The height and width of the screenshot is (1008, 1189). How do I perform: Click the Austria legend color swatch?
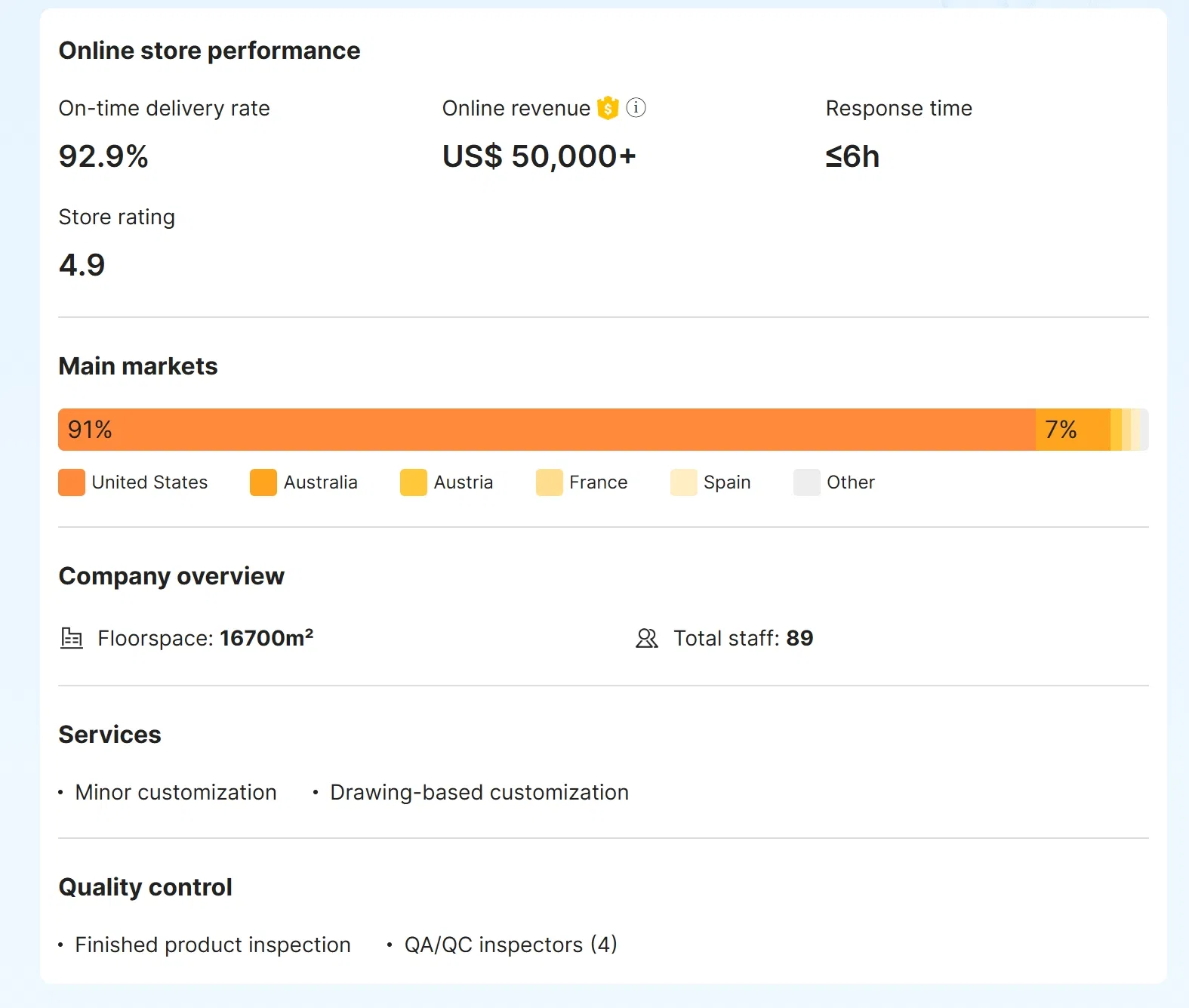[414, 482]
